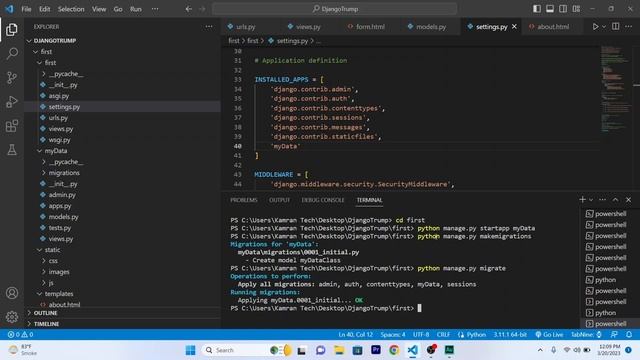Click CRLF end of line status item
The height and width of the screenshot is (360, 640).
coord(443,334)
